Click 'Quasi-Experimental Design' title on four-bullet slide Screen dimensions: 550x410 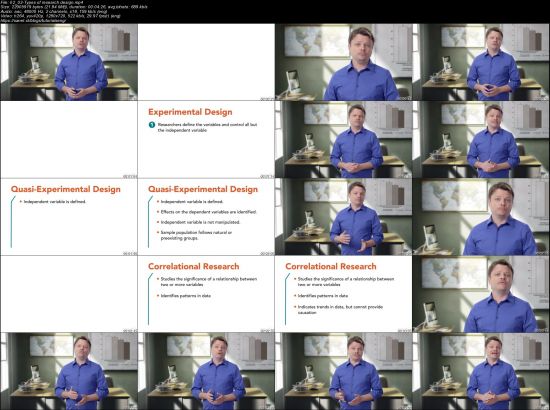[203, 189]
